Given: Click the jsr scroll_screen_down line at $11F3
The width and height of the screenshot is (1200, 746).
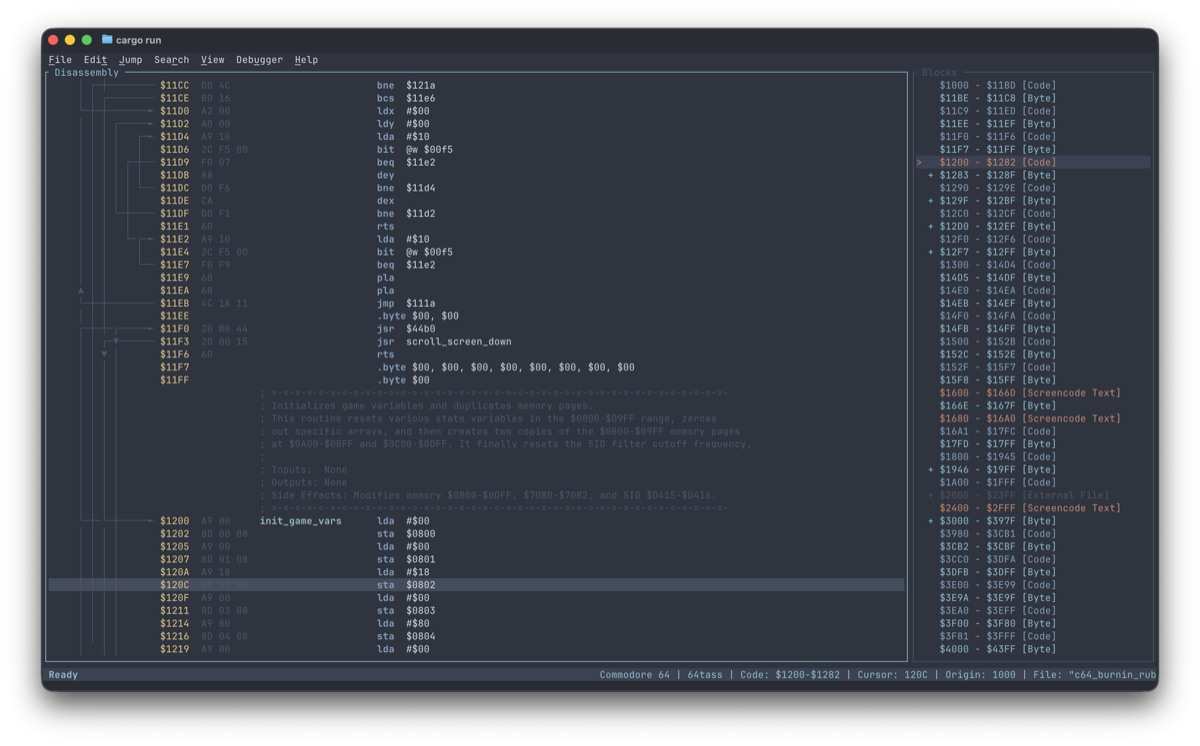Looking at the screenshot, I should [x=444, y=342].
